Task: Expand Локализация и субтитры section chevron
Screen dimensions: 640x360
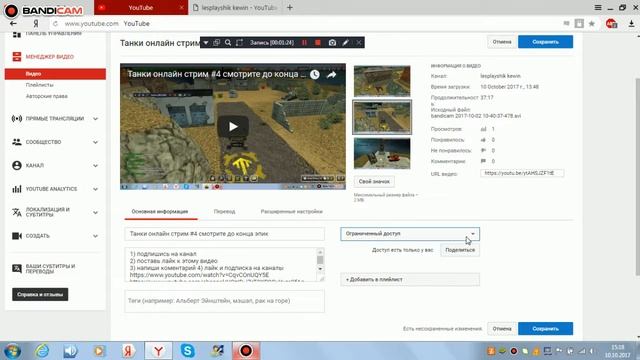Action: [x=95, y=213]
